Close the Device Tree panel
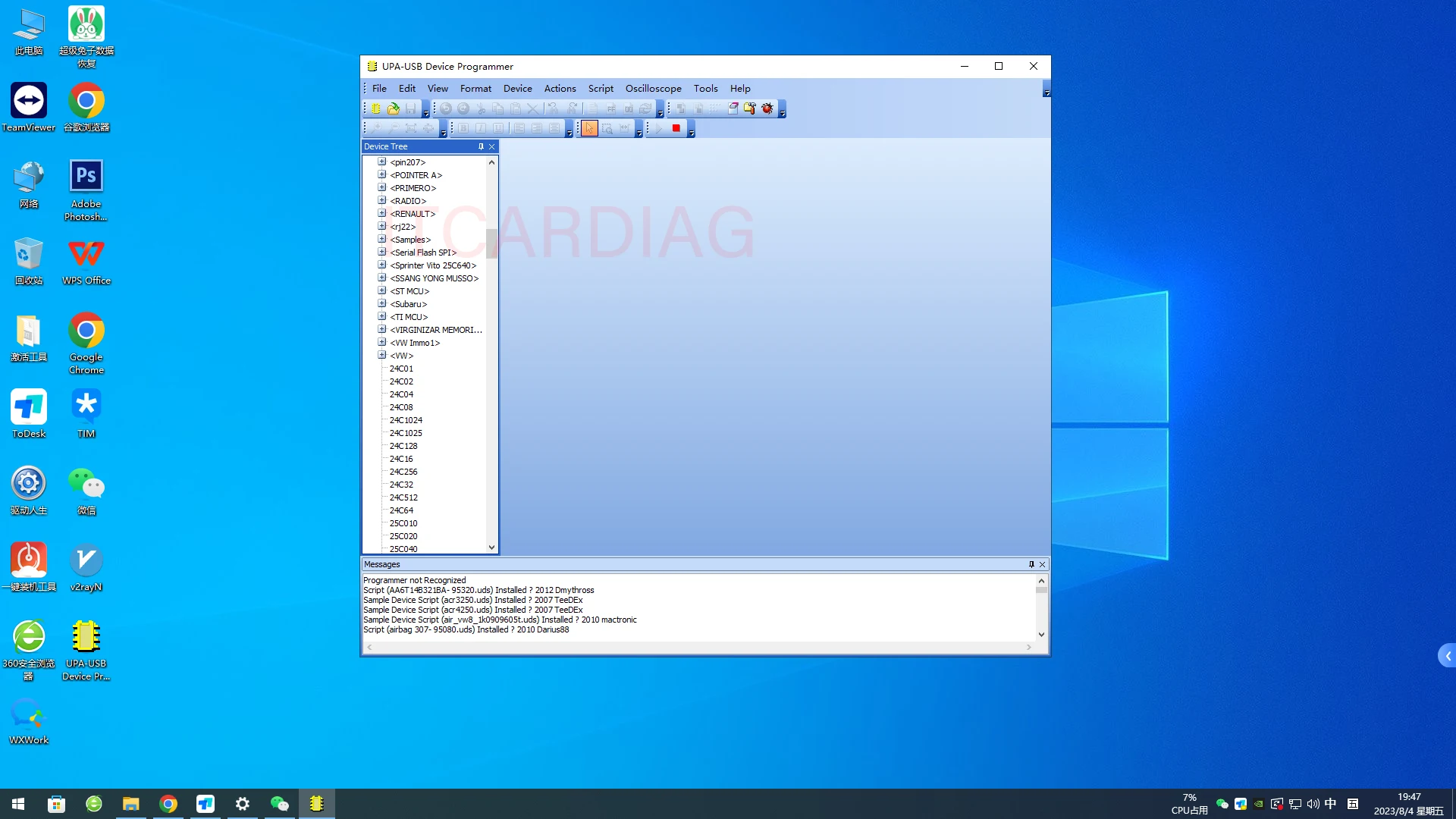1456x819 pixels. coord(491,146)
